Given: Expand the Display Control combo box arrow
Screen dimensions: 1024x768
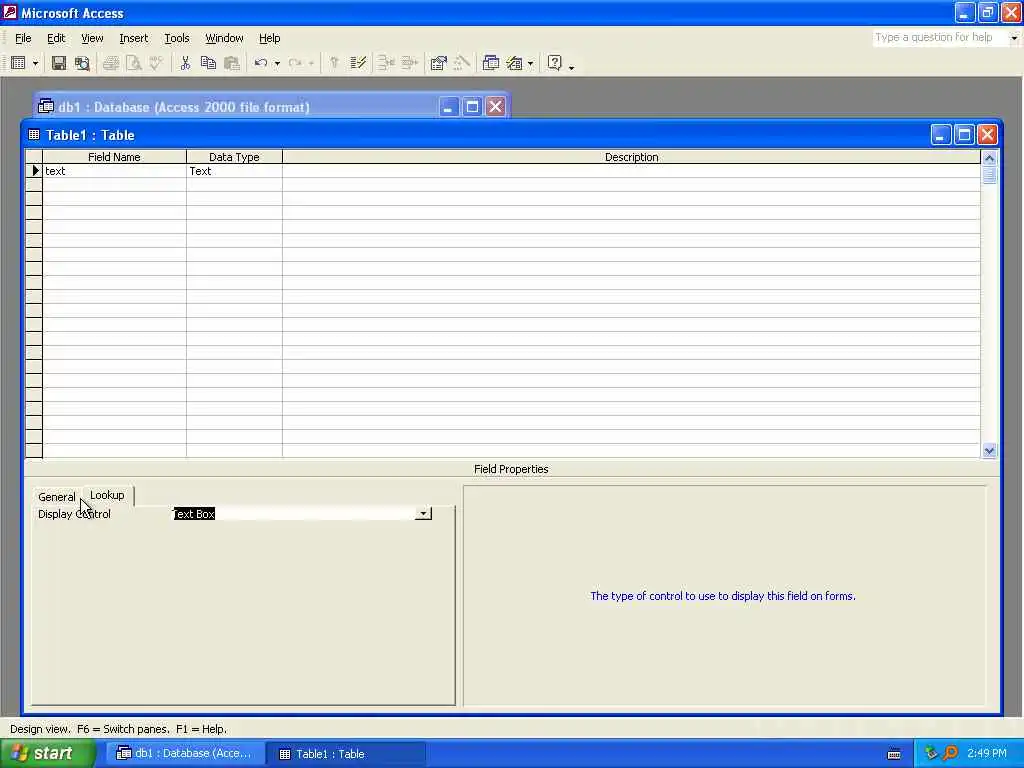Looking at the screenshot, I should click(423, 514).
